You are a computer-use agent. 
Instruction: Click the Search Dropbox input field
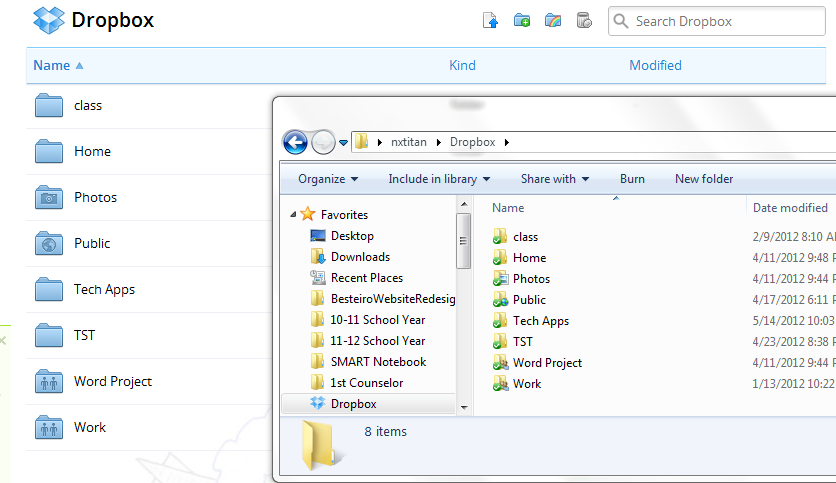click(717, 21)
